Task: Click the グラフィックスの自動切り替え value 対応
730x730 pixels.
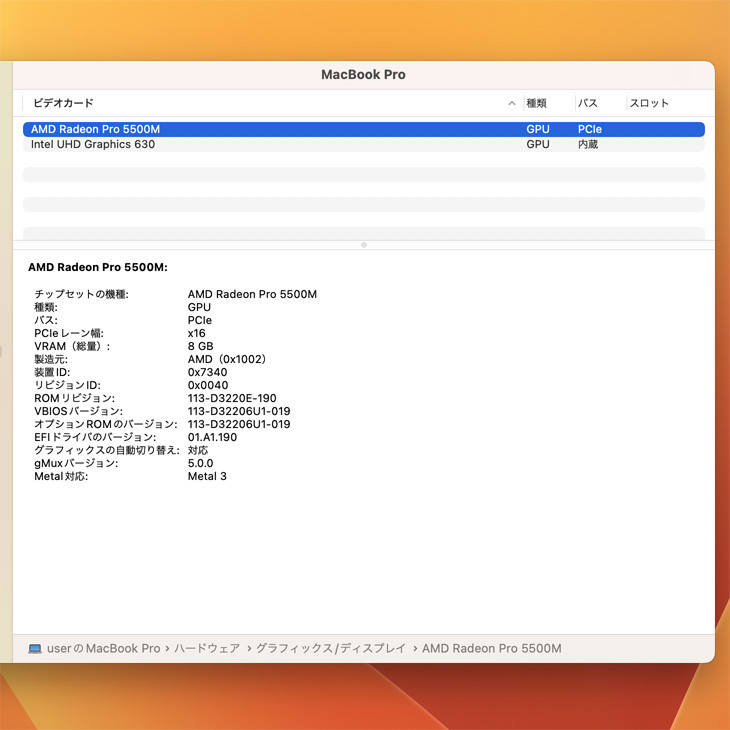Action: point(198,451)
